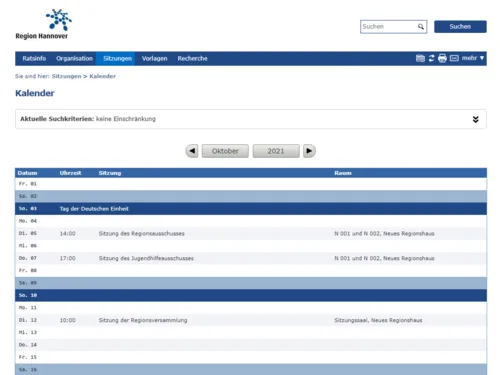Click the 'Di. 12' date cell
Screen dimensions: 500x375
[x=28, y=320]
